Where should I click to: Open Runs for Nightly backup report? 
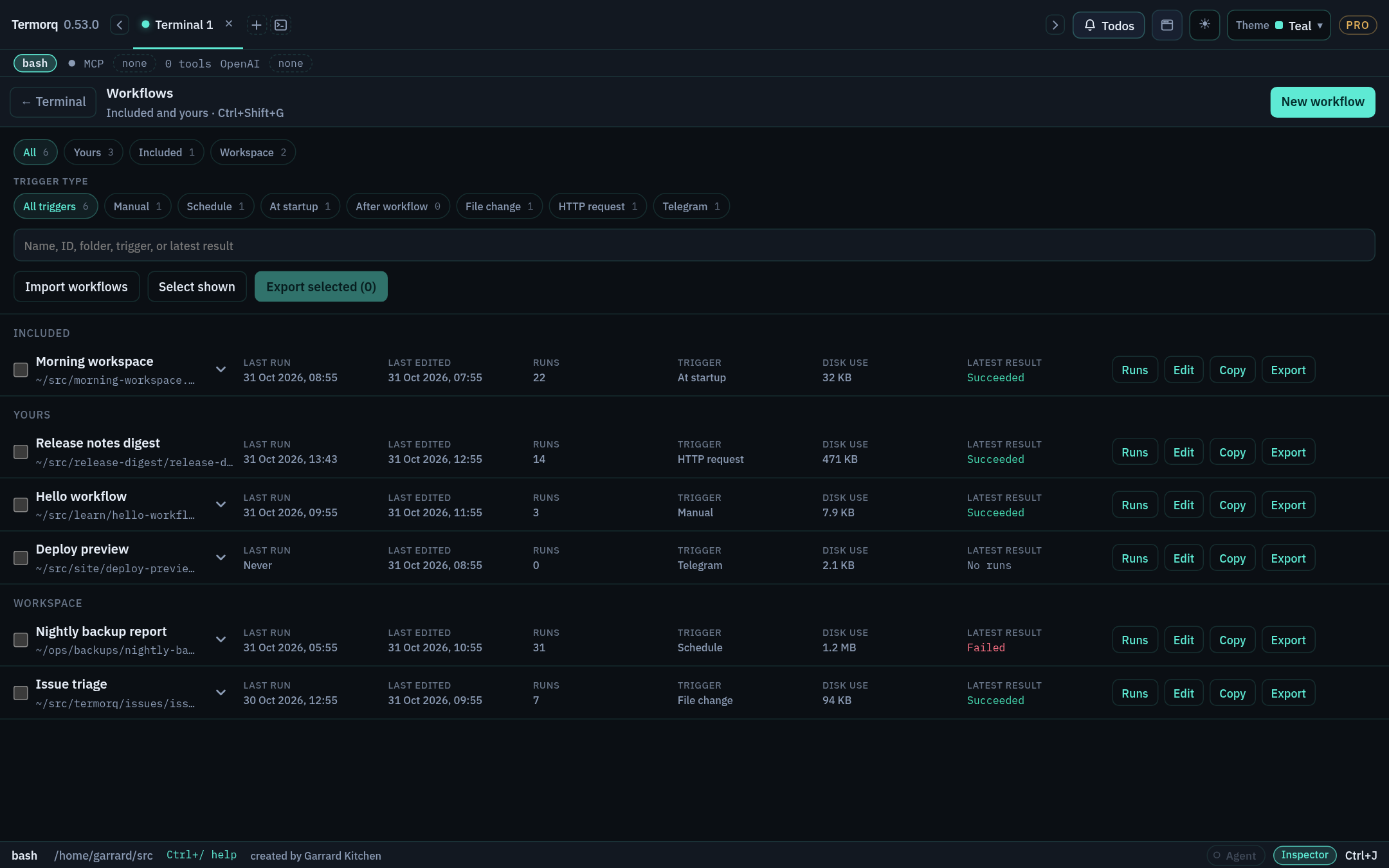(x=1134, y=640)
